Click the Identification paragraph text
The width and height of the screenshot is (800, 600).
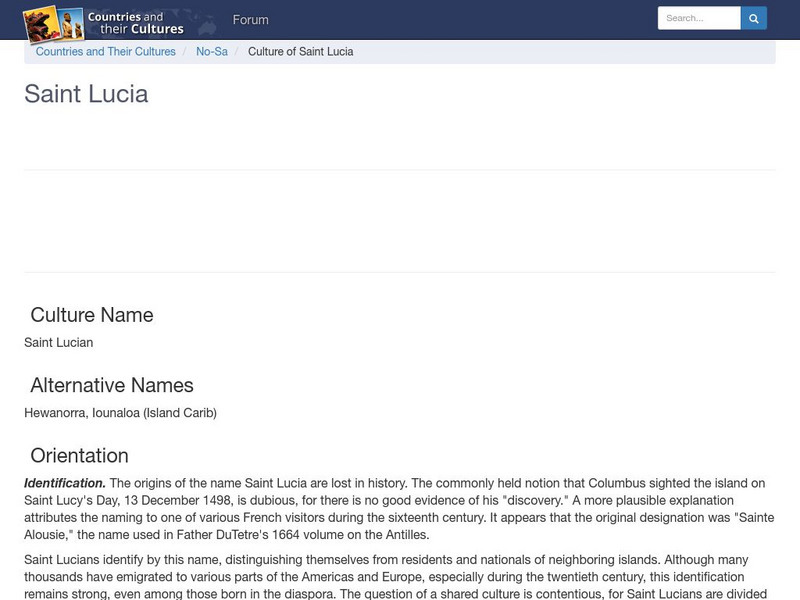(x=400, y=502)
